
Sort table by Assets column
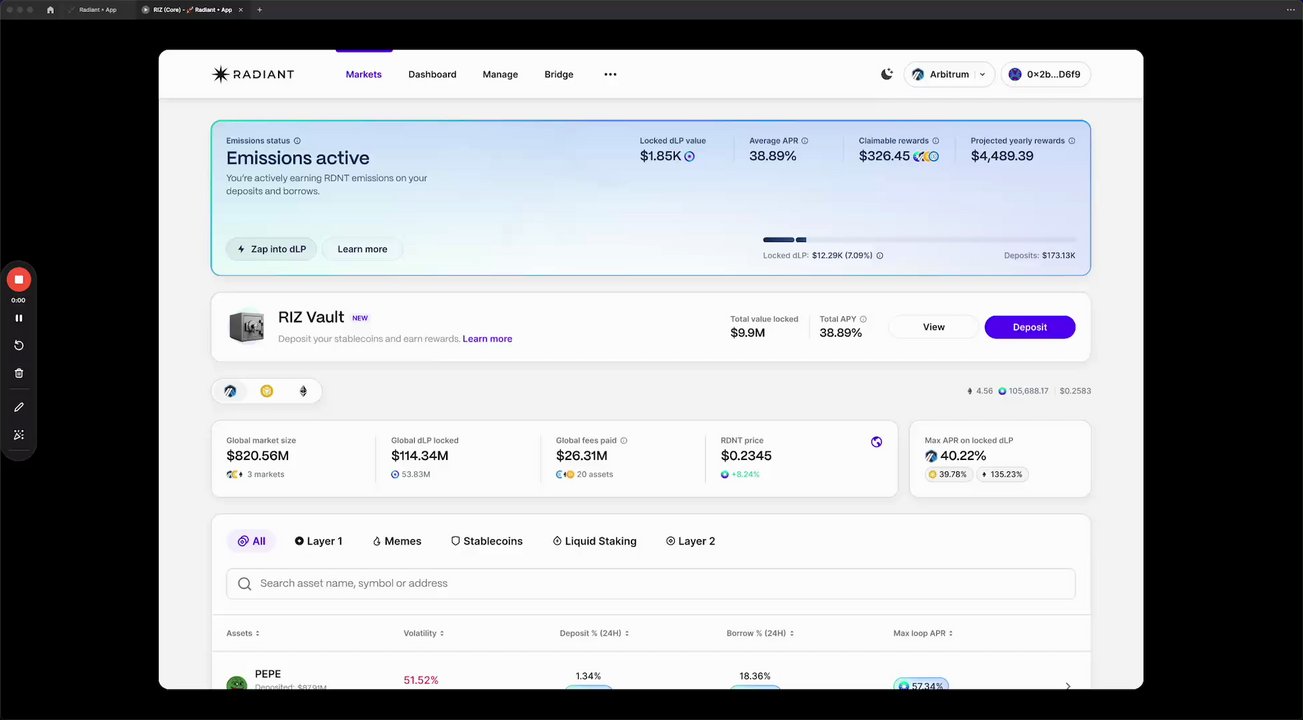(243, 633)
